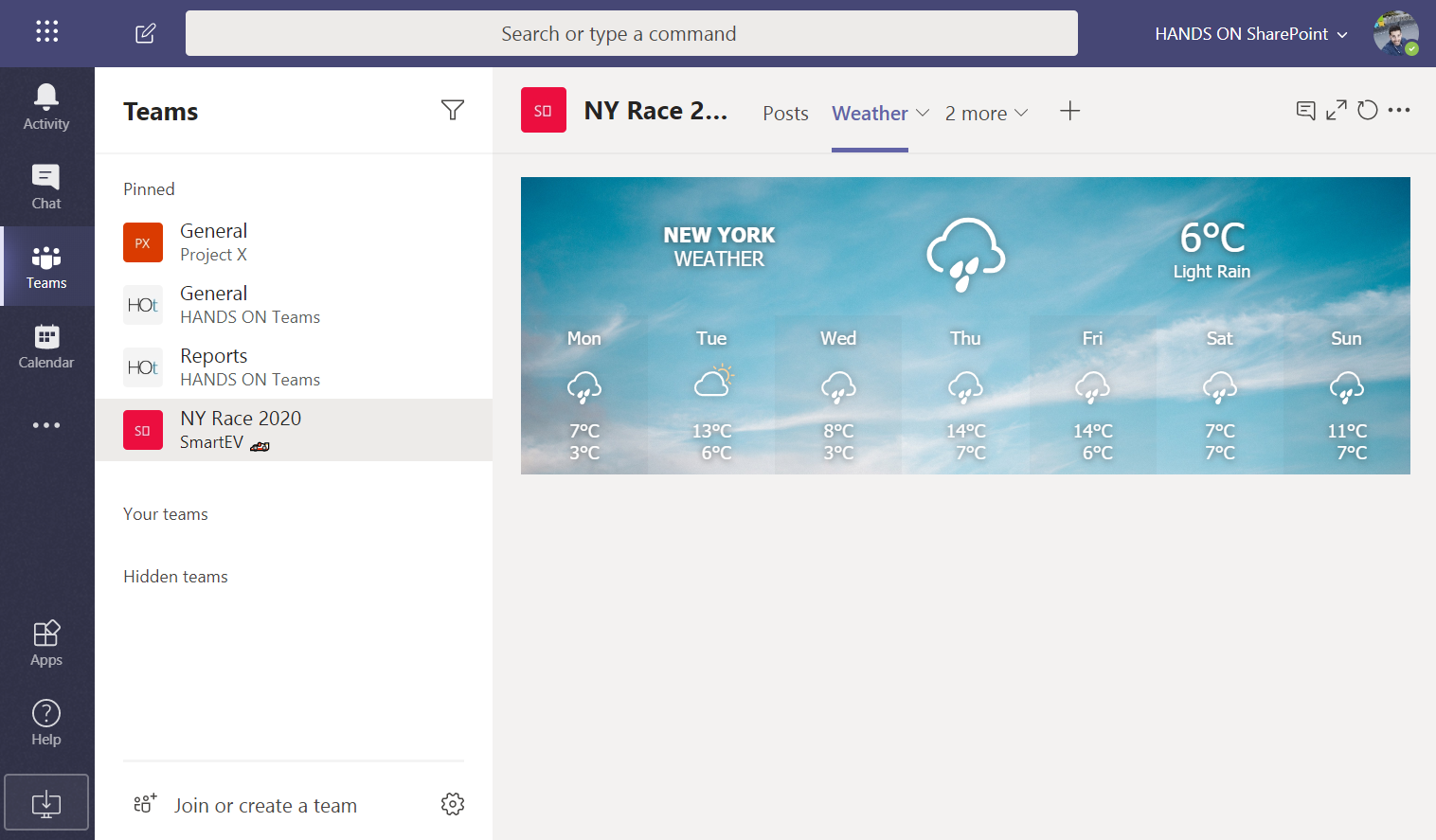
Task: Click the new chat compose icon
Action: coord(145,34)
